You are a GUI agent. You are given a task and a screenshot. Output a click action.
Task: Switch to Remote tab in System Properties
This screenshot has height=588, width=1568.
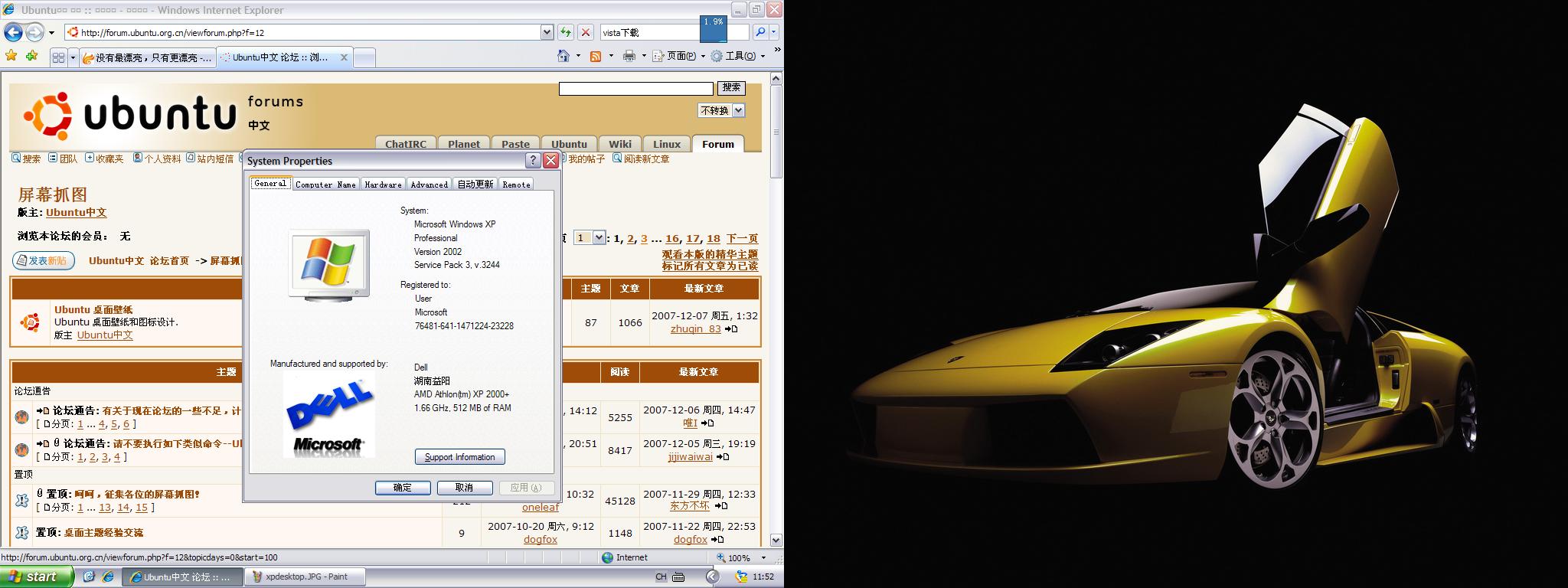pyautogui.click(x=516, y=185)
